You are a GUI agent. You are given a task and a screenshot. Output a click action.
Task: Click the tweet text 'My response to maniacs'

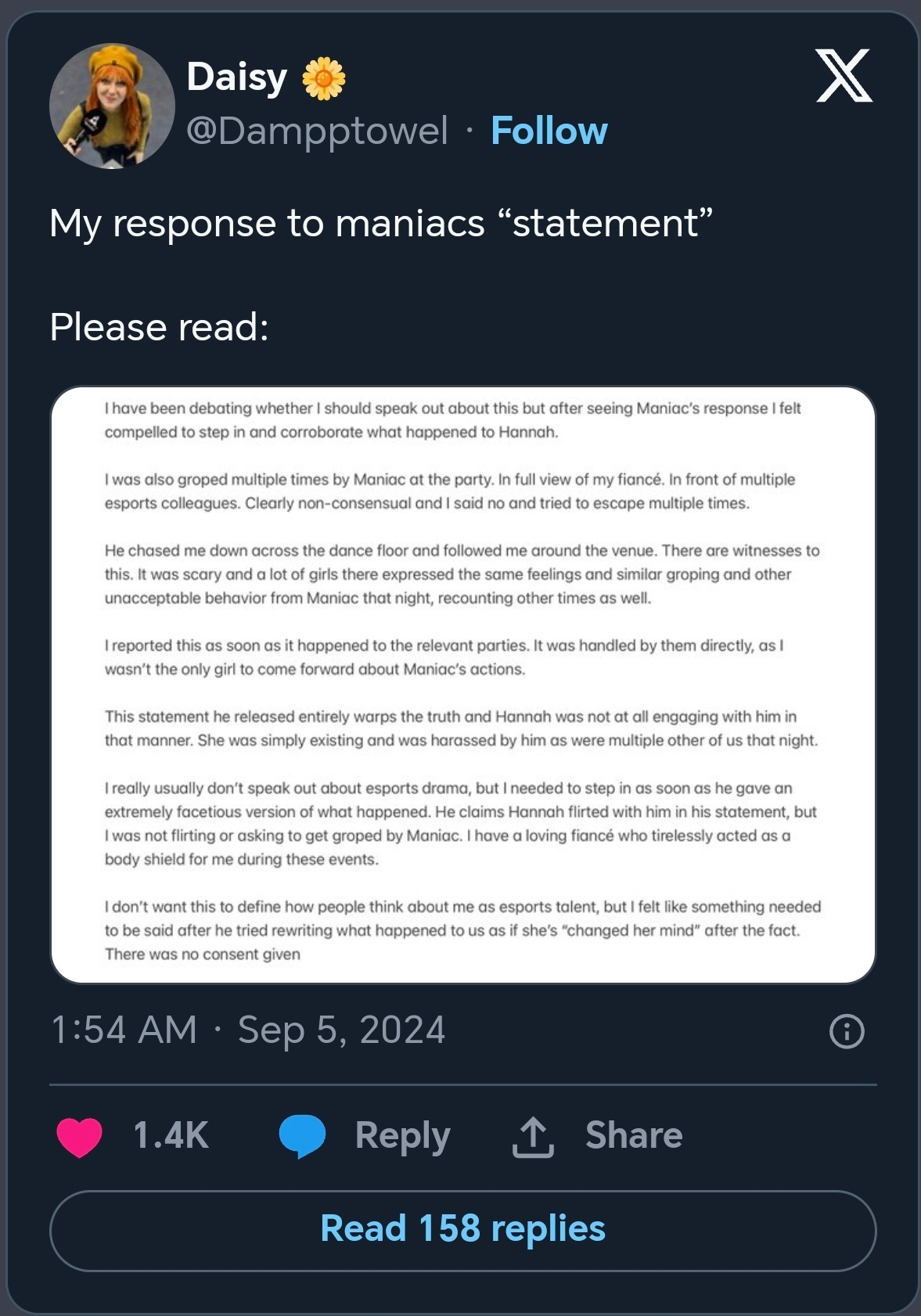(x=267, y=223)
